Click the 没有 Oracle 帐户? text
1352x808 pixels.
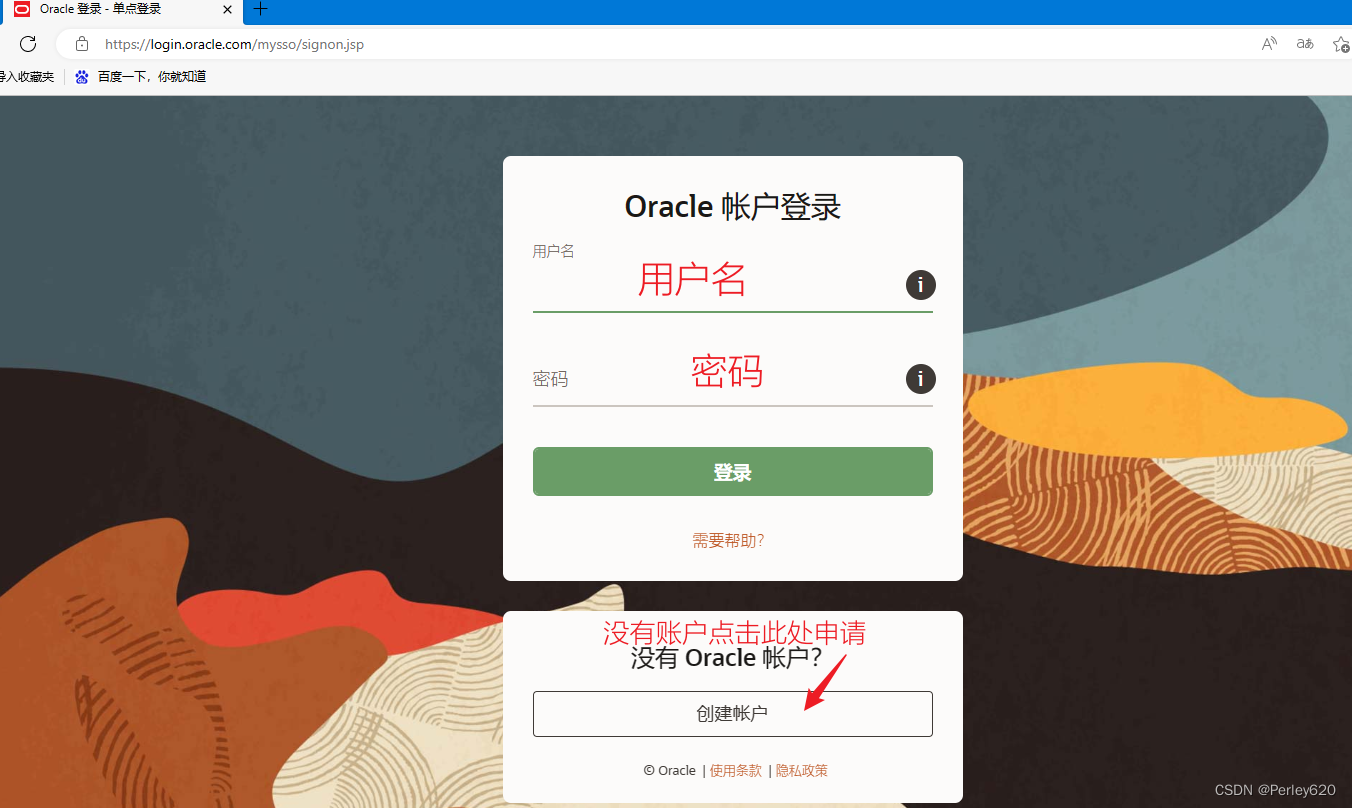coord(726,658)
